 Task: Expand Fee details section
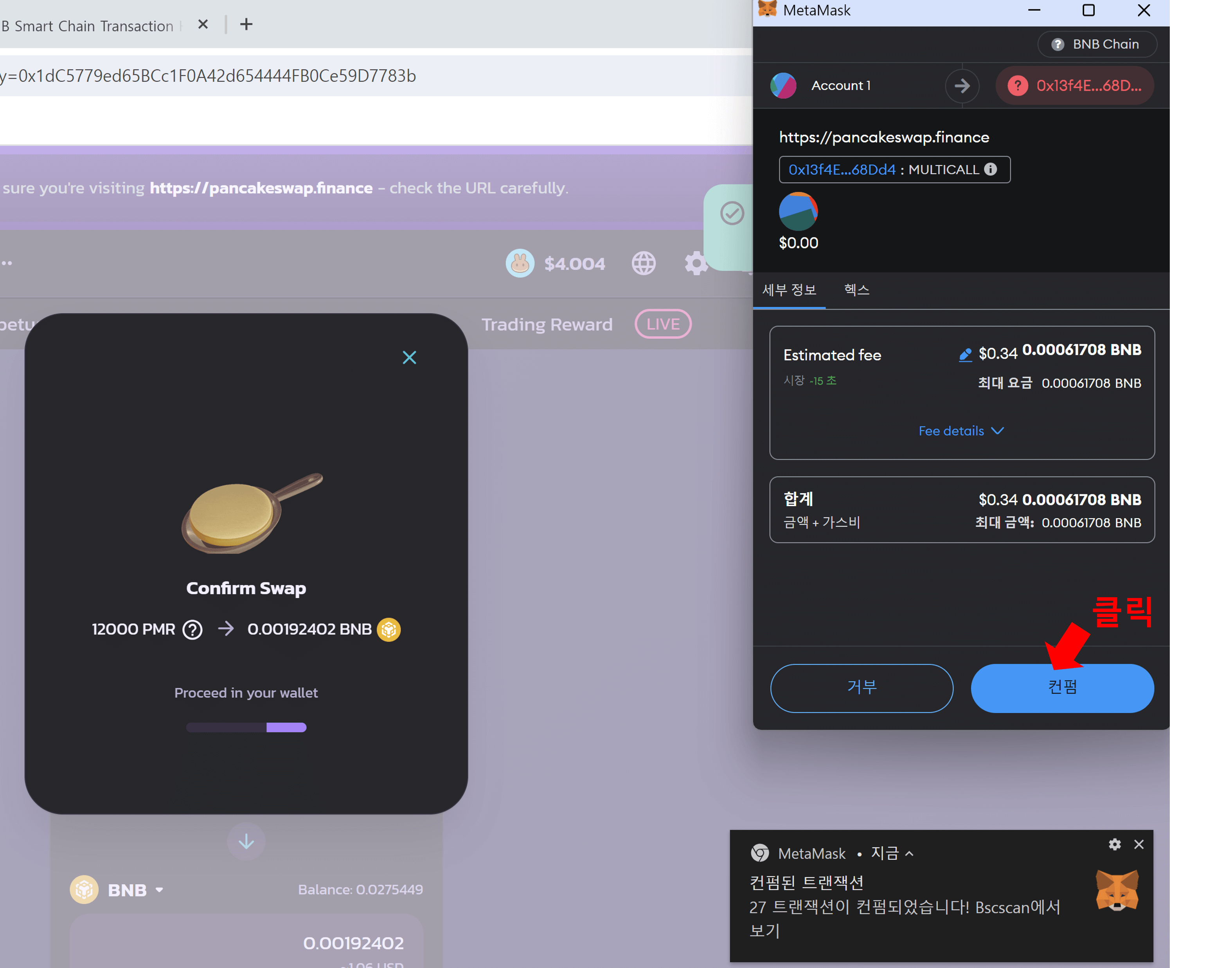click(x=961, y=431)
